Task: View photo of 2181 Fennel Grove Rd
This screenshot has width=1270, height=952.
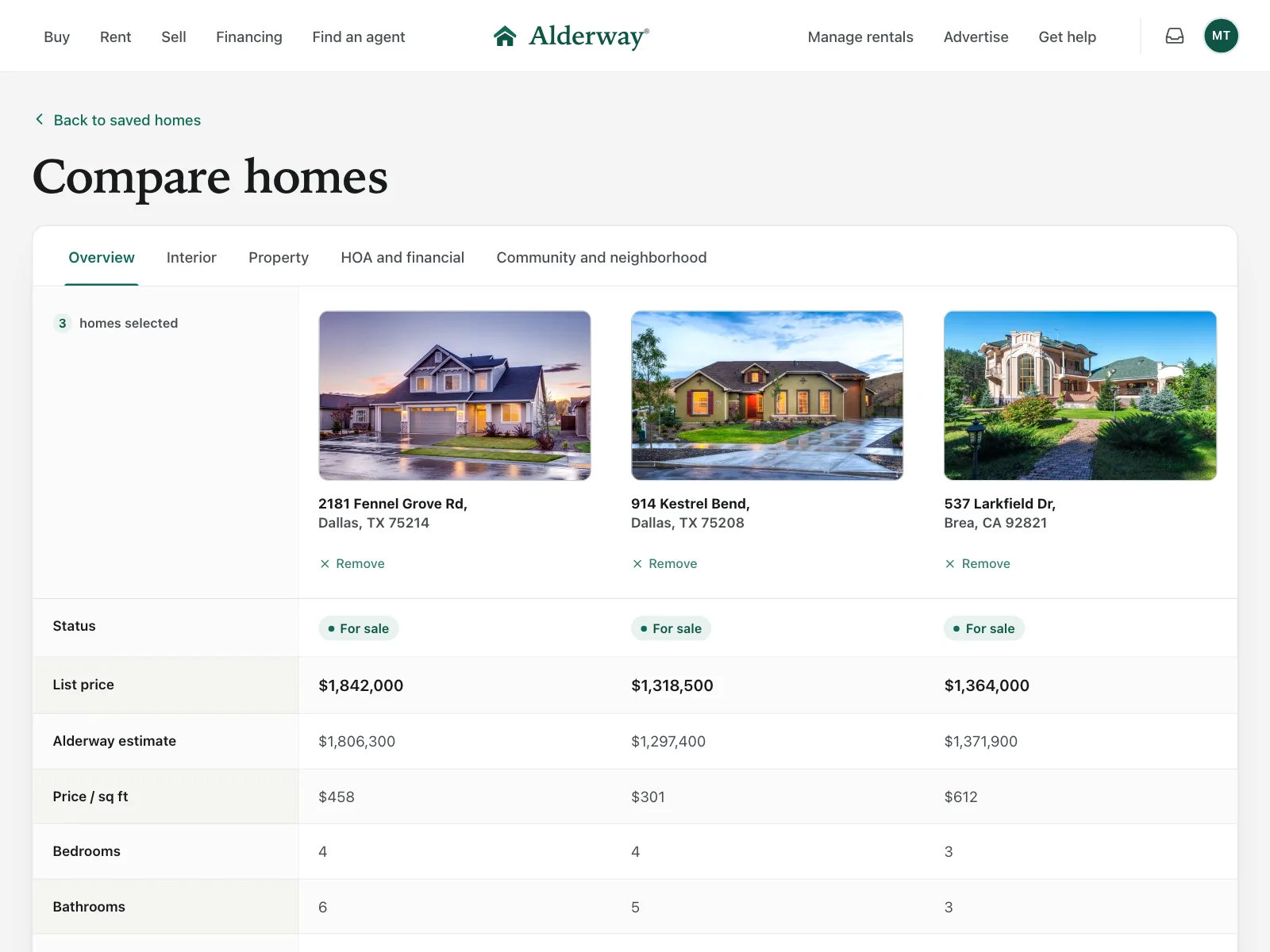Action: [x=455, y=395]
